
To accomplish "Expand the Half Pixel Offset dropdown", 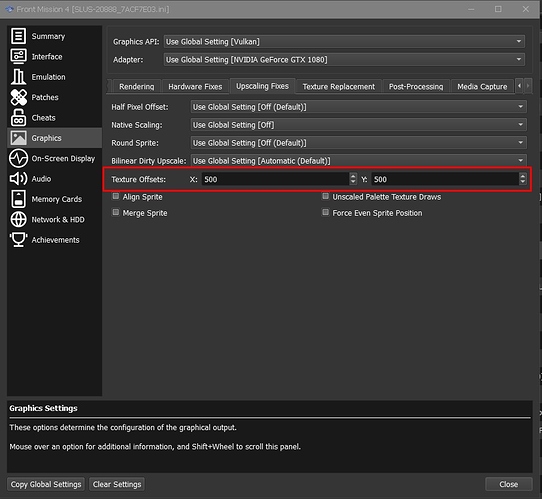I will coord(358,107).
